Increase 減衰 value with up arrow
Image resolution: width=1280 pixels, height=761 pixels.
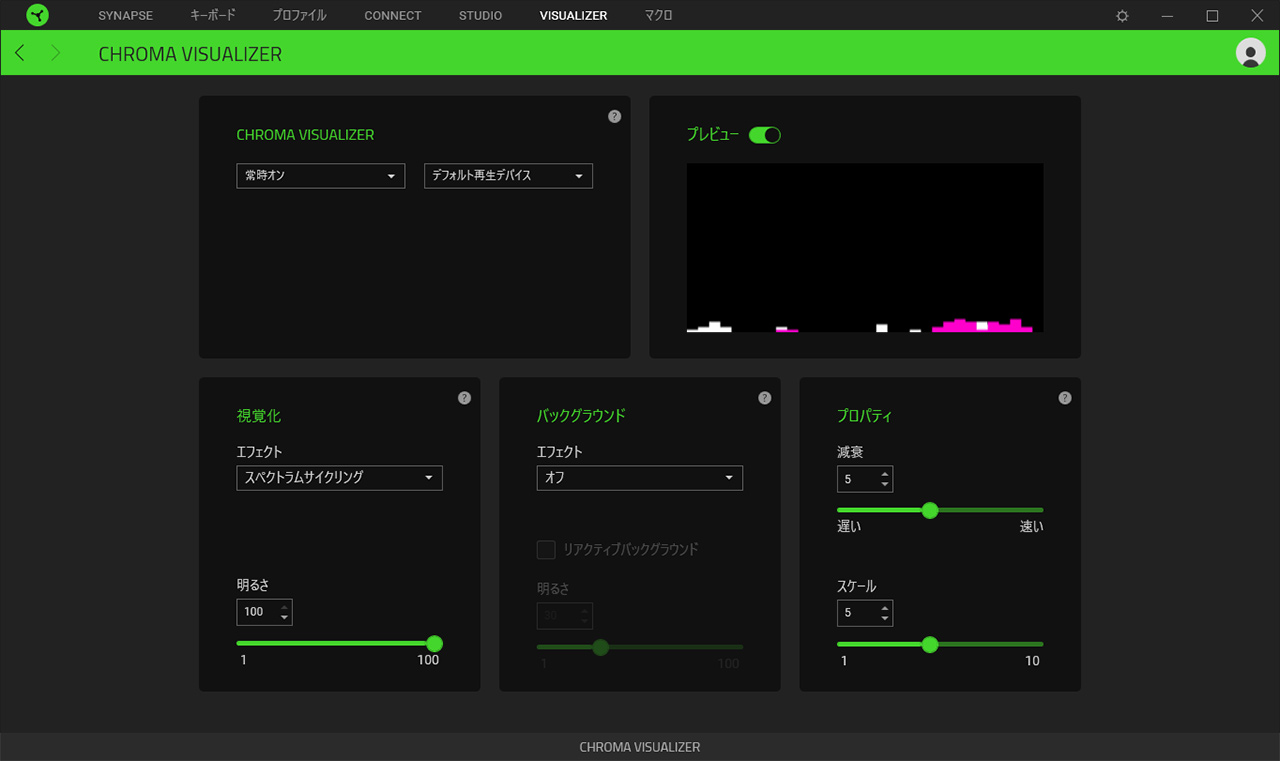(x=885, y=473)
